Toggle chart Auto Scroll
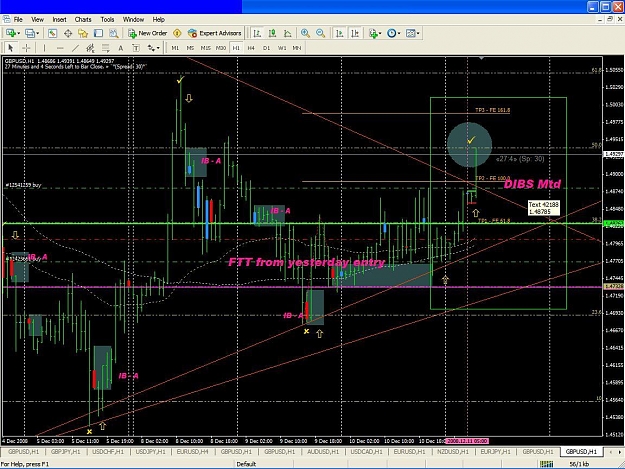 340,33
